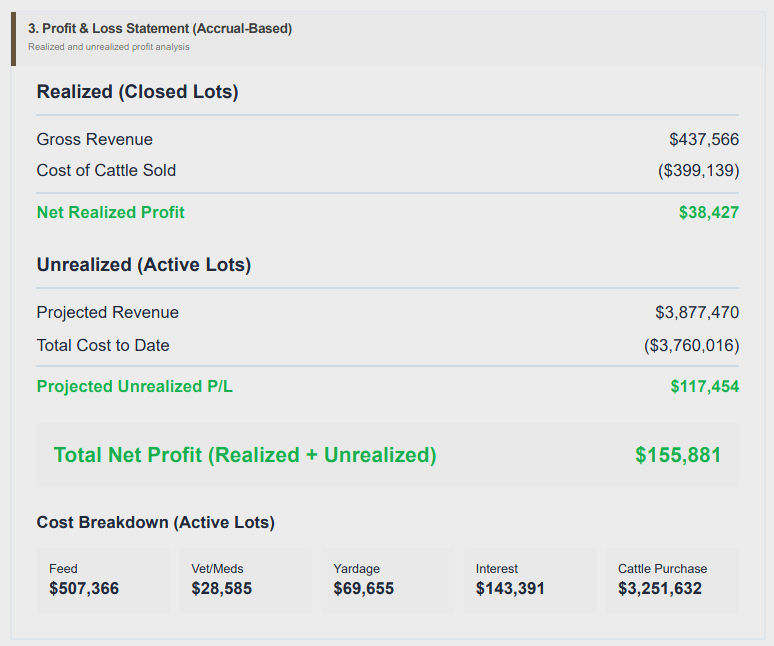Click the Gross Revenue row label

(x=95, y=139)
